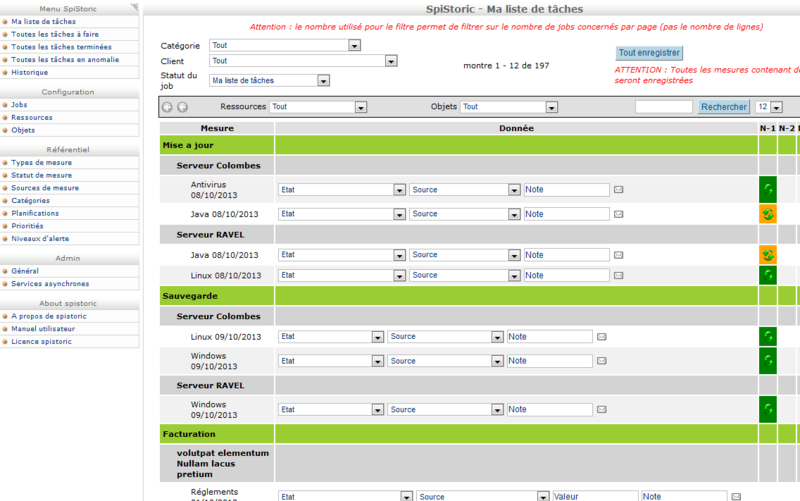Viewport: 800px width, 501px height.
Task: Click orange N-1 status icon for RAVEL Java row
Action: (768, 255)
